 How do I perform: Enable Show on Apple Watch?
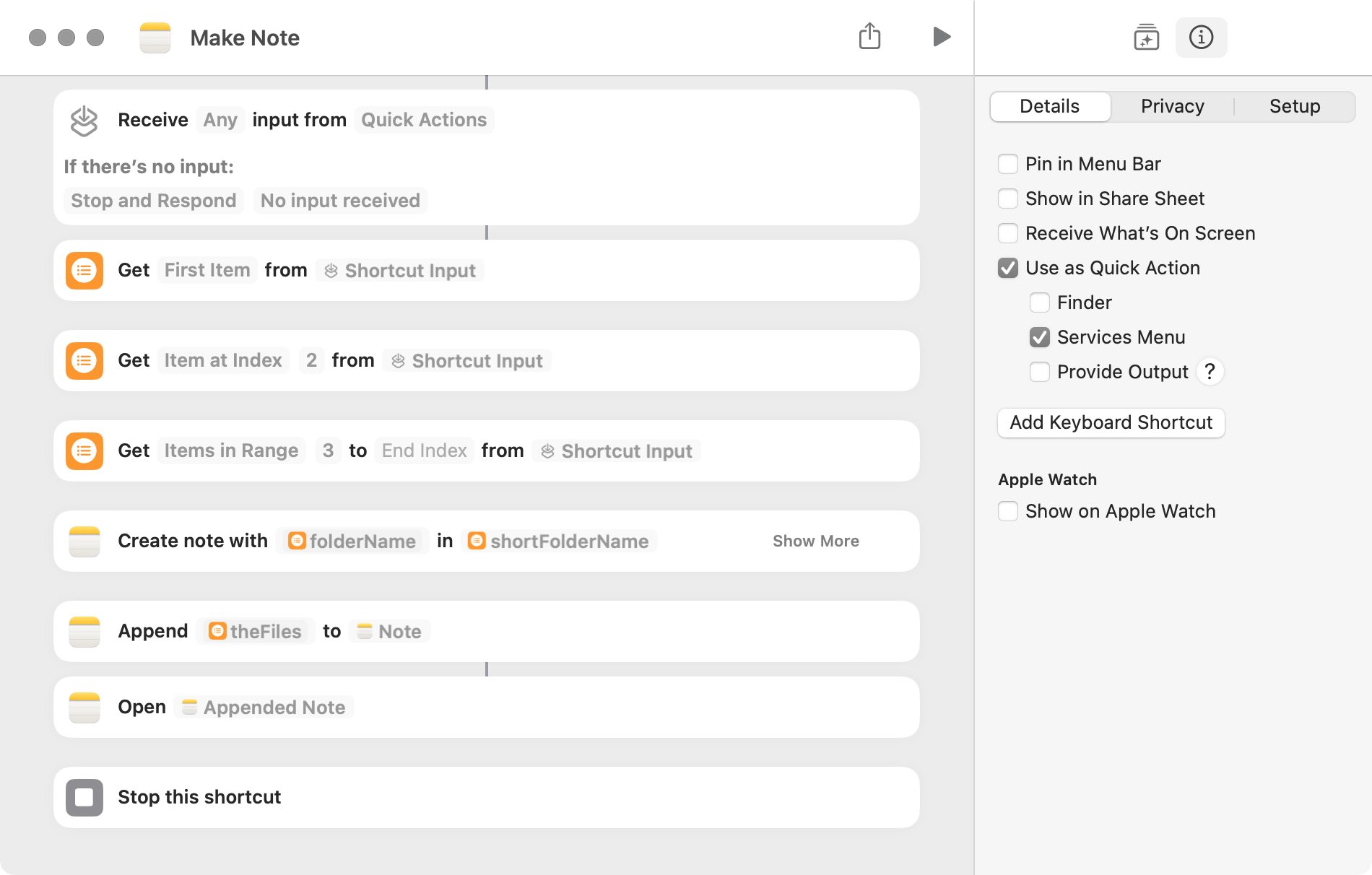pos(1008,511)
